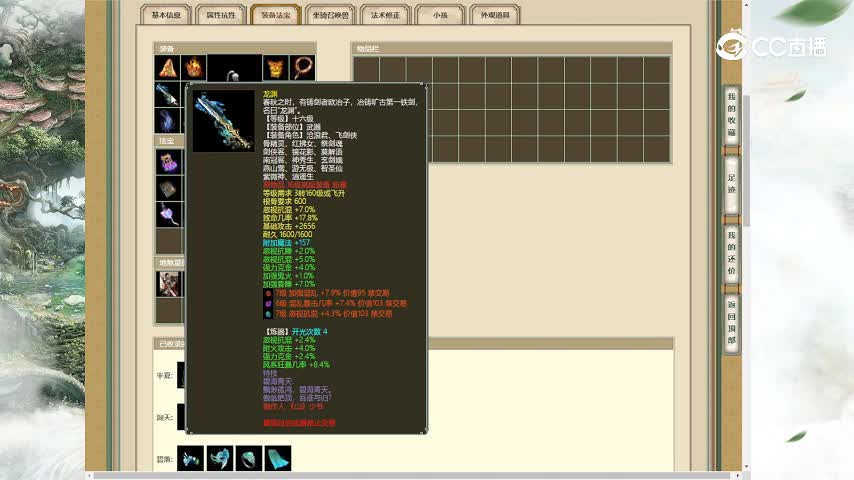
Task: Click the fiery ring necklace equipment icon
Action: (x=302, y=68)
